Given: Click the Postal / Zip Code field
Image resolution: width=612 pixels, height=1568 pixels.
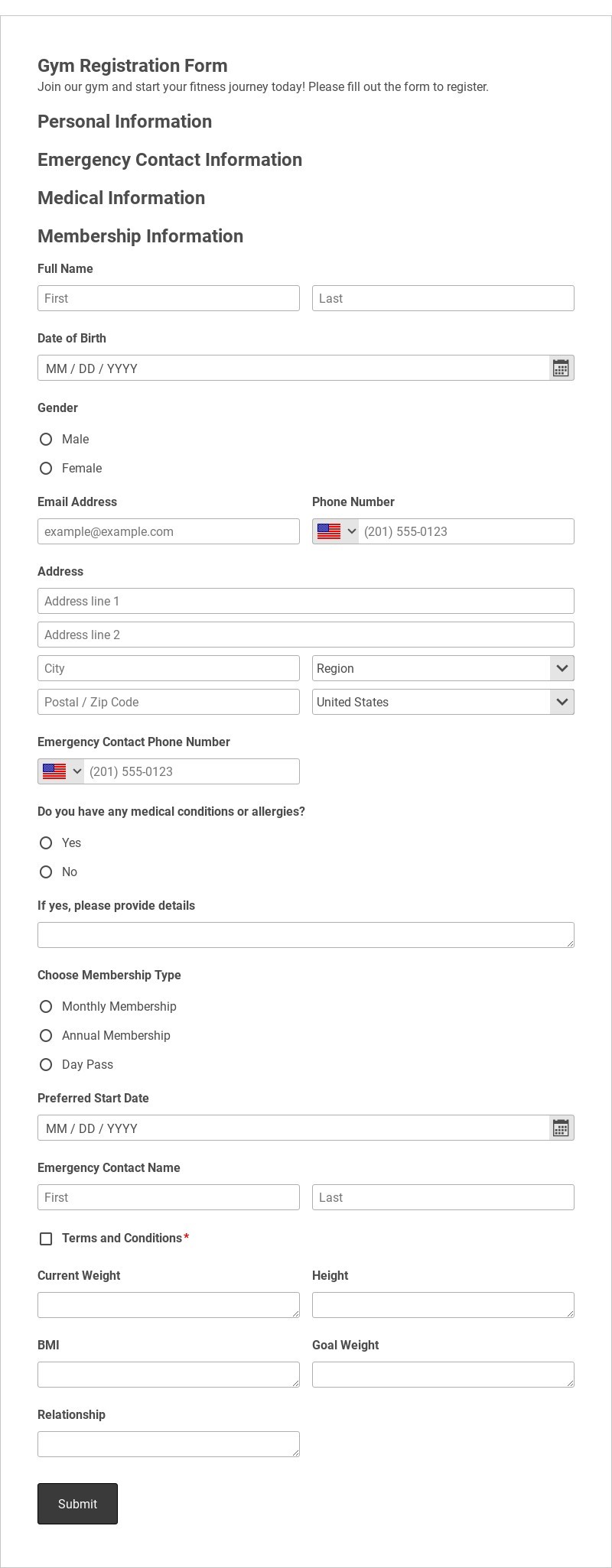Looking at the screenshot, I should tap(168, 702).
